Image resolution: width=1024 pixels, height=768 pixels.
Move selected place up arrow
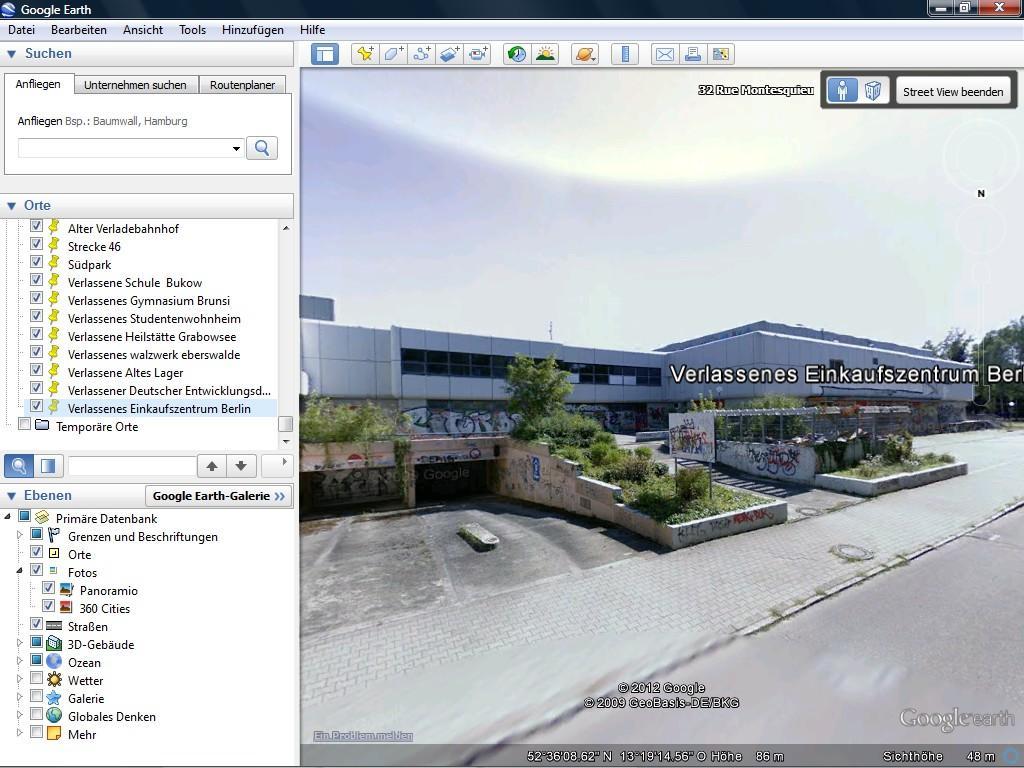pyautogui.click(x=212, y=466)
